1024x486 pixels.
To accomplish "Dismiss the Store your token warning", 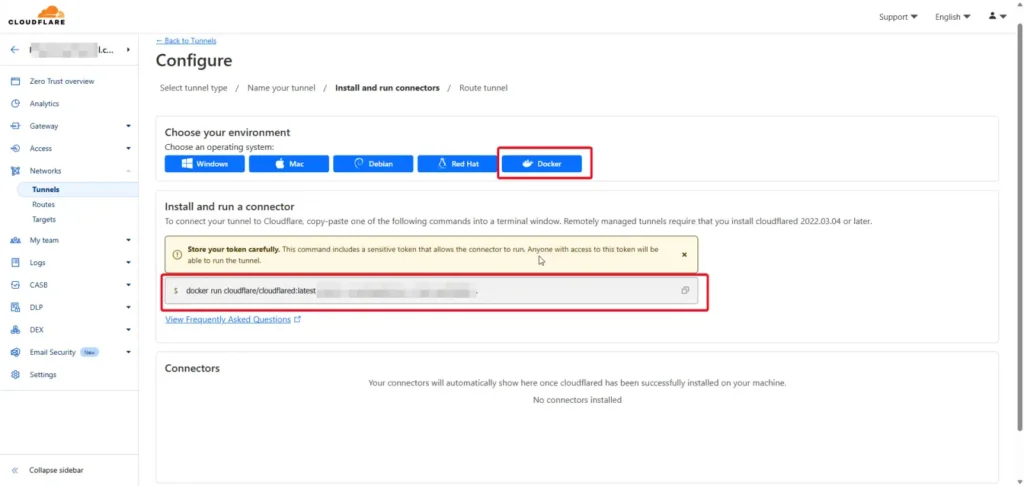I will [x=684, y=255].
